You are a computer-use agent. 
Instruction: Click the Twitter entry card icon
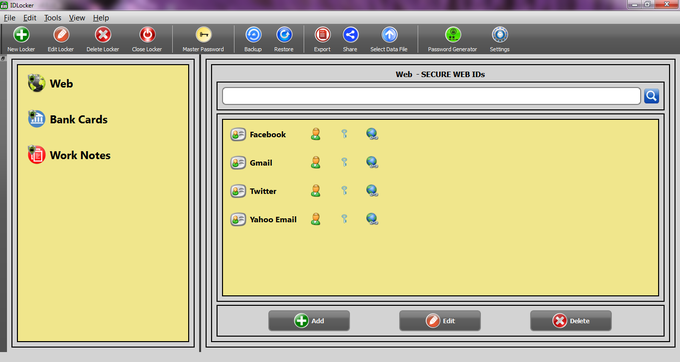238,191
